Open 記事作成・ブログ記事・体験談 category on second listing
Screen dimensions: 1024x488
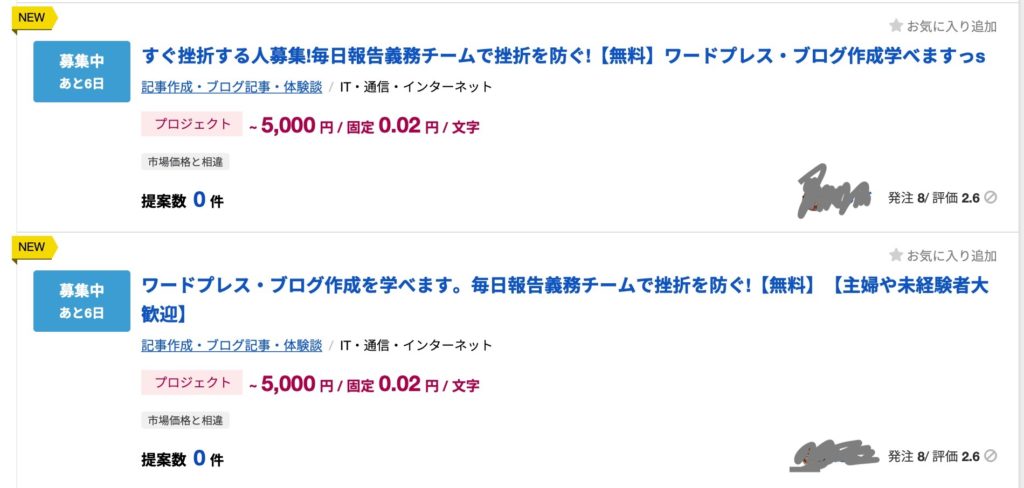click(232, 346)
